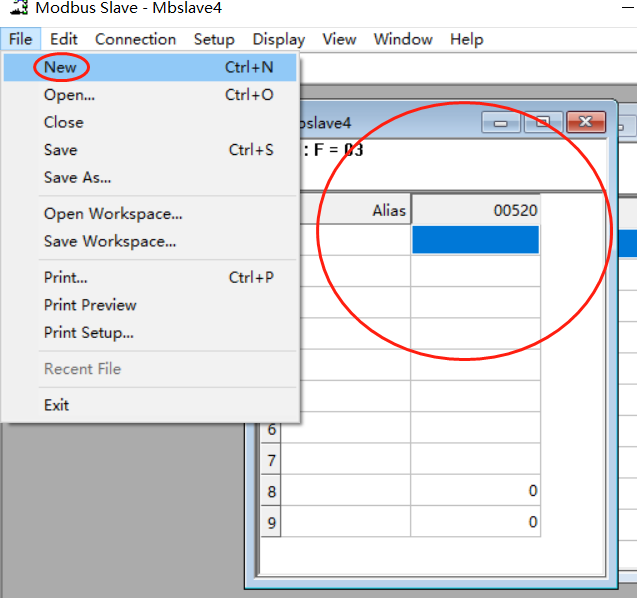637x598 pixels.
Task: Open Print Preview from File menu
Action: tap(90, 305)
